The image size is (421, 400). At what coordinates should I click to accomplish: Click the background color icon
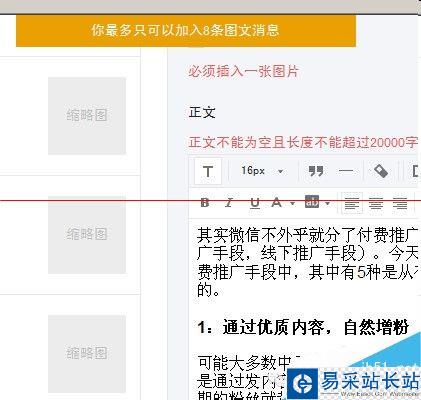(312, 202)
